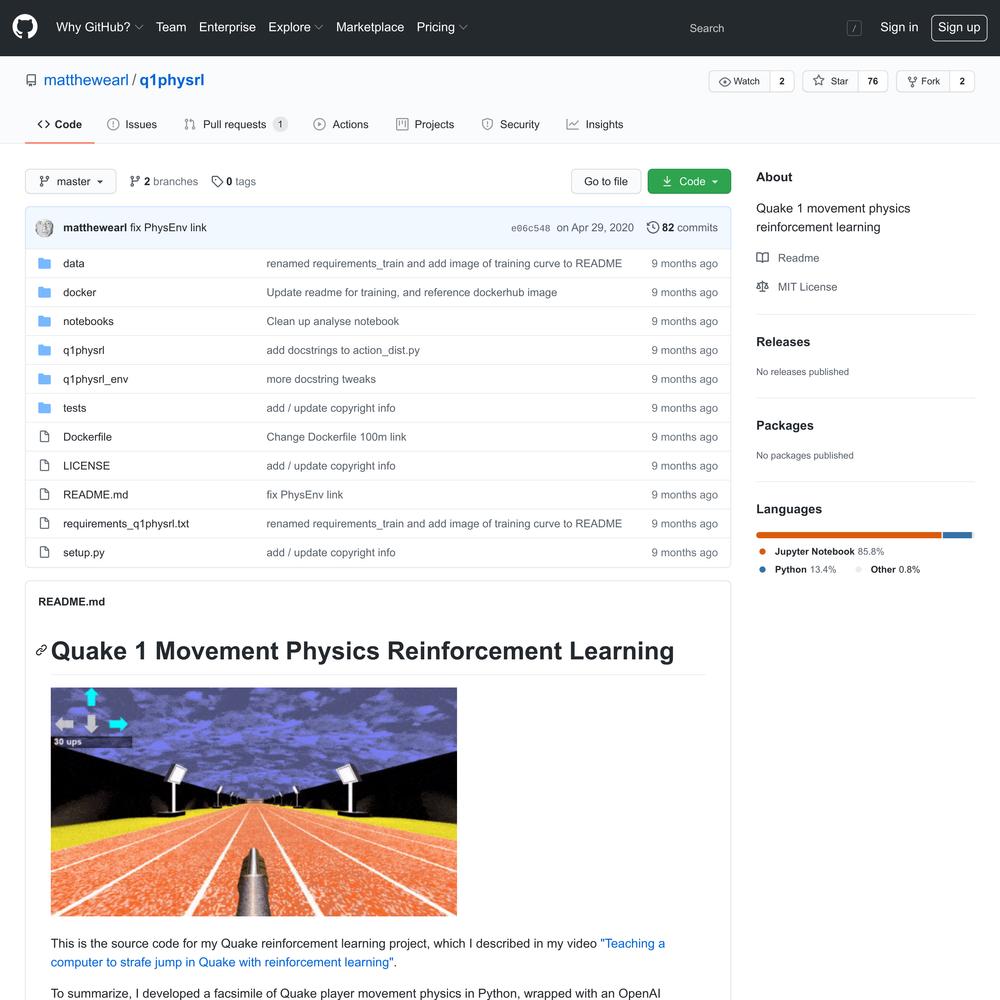Open the 'Change Dockerfile 100m link' commit message
The height and width of the screenshot is (1000, 1000).
coord(336,437)
